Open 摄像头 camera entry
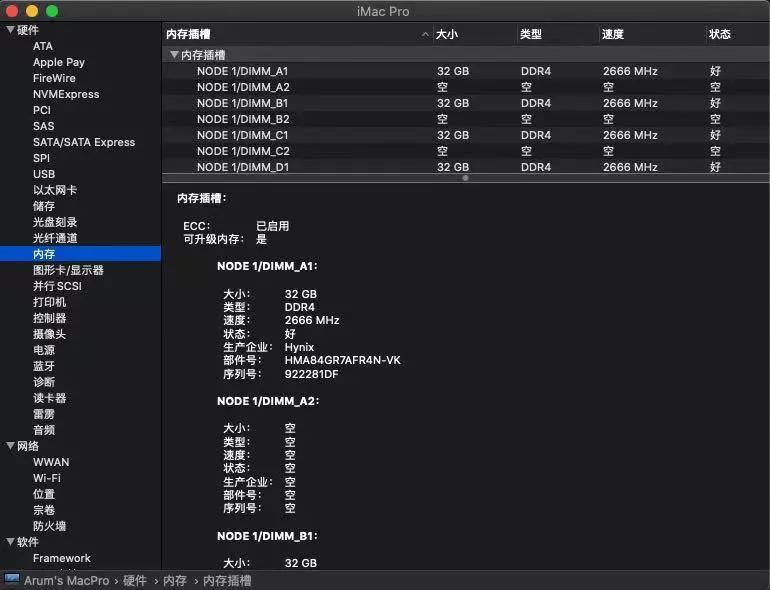The image size is (770, 590). click(x=49, y=334)
